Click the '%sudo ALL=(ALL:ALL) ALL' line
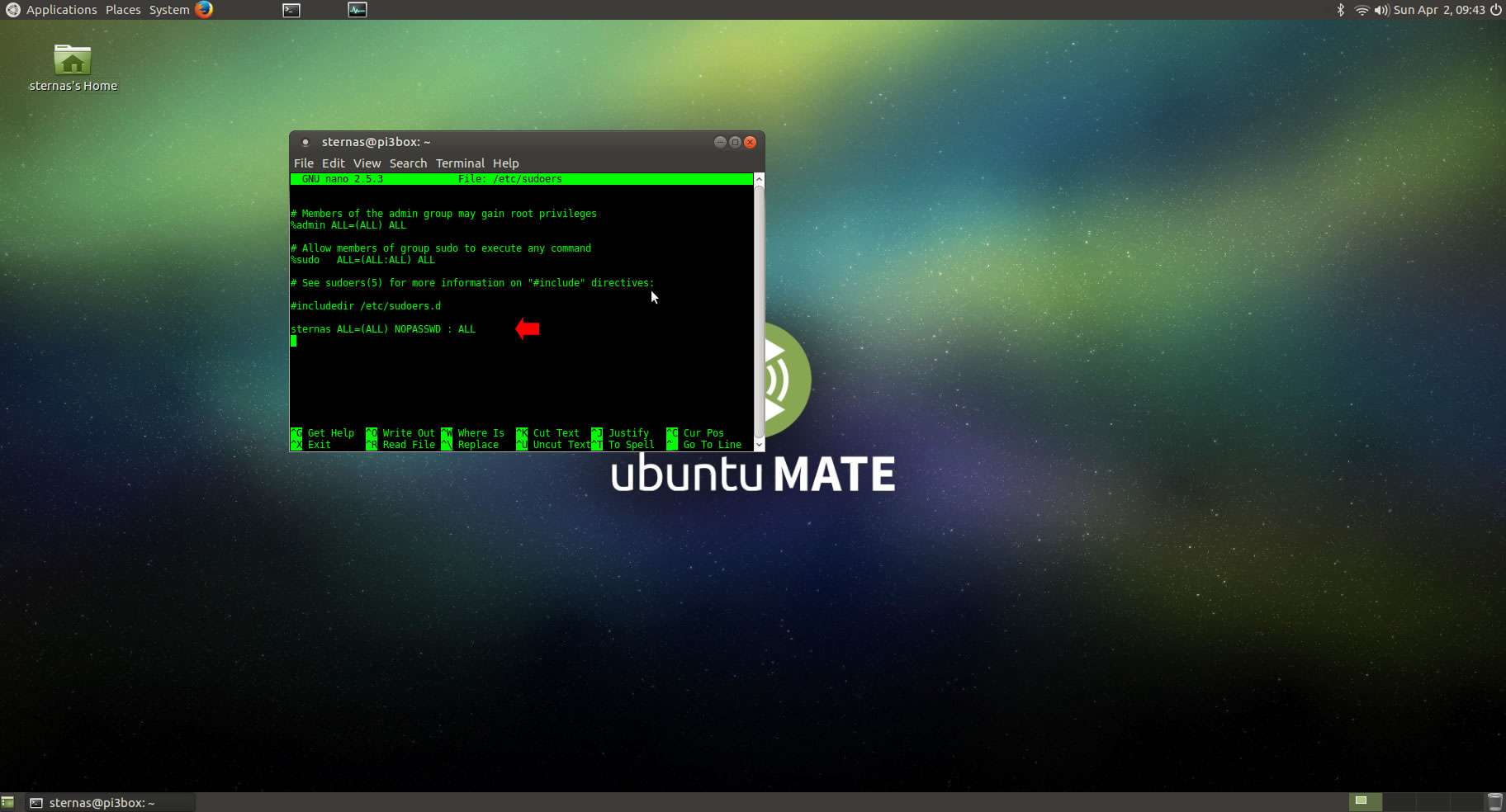 click(x=362, y=260)
